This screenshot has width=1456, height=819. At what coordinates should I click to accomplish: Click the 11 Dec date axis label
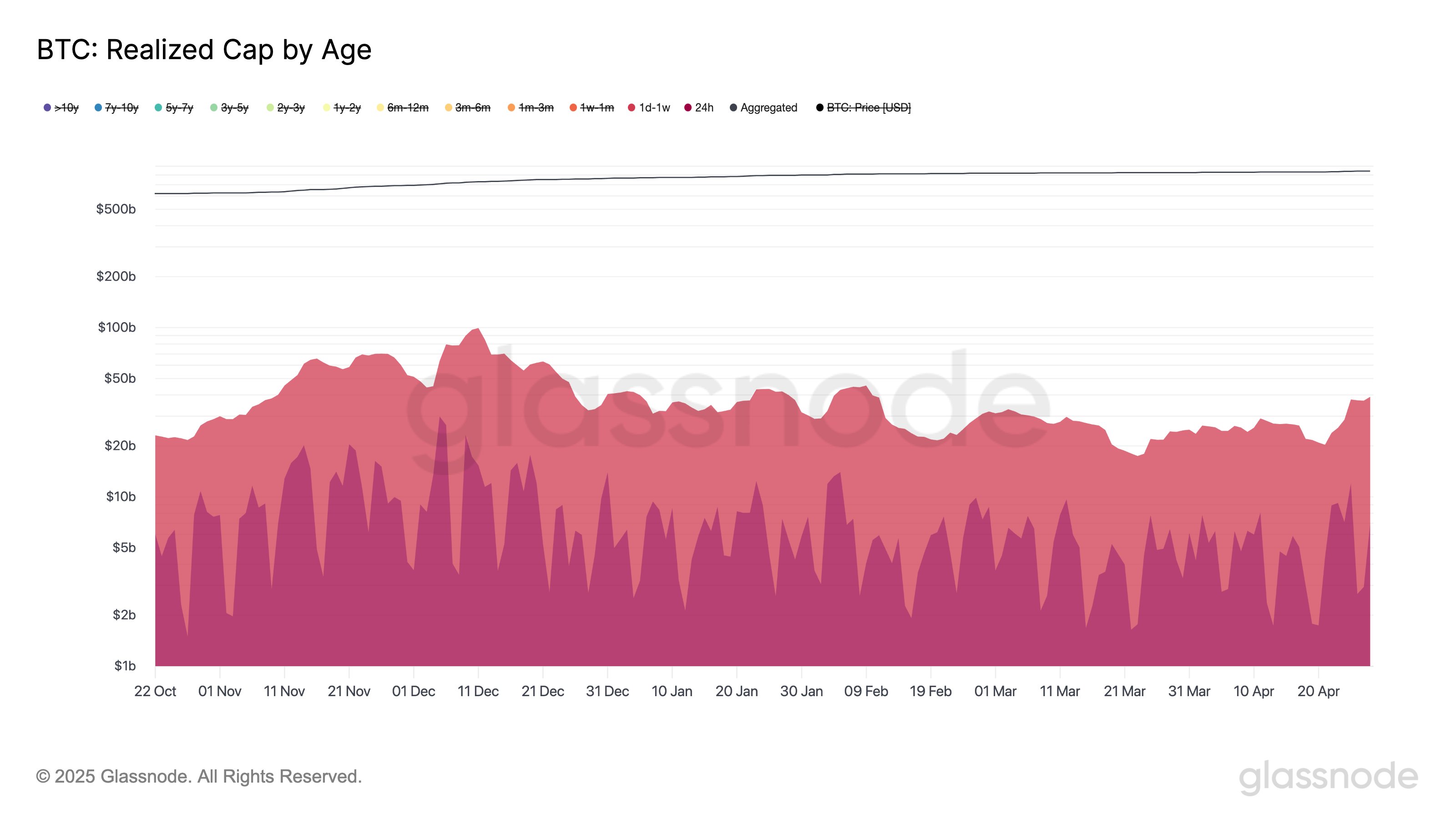click(x=478, y=691)
